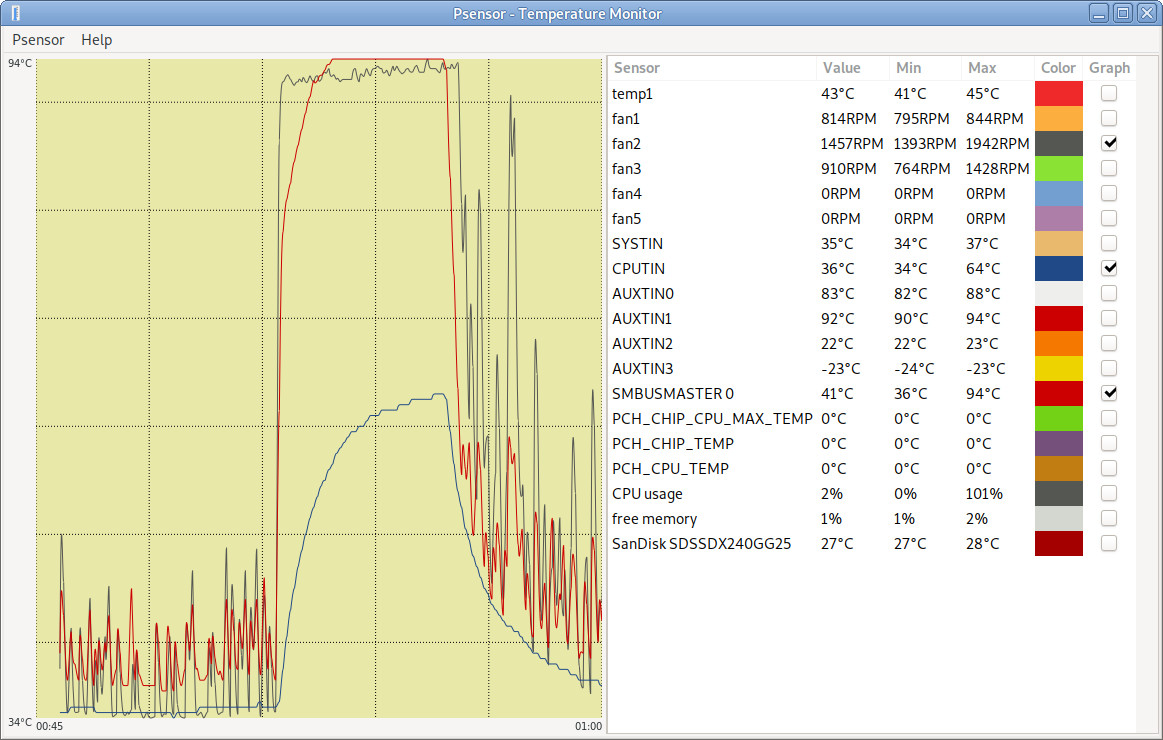Viewport: 1163px width, 740px height.
Task: Select the fan2 sensor name
Action: 626,144
